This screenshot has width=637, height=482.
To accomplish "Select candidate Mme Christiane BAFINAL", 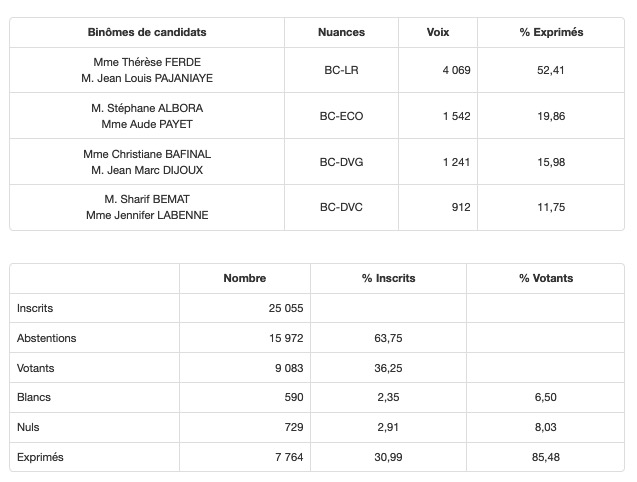I will [147, 154].
